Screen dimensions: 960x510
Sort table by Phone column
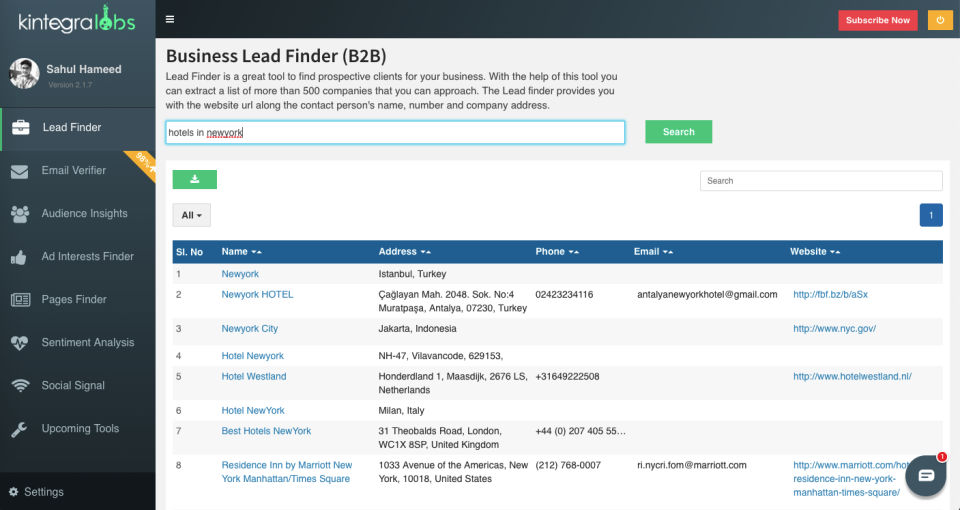tap(557, 252)
